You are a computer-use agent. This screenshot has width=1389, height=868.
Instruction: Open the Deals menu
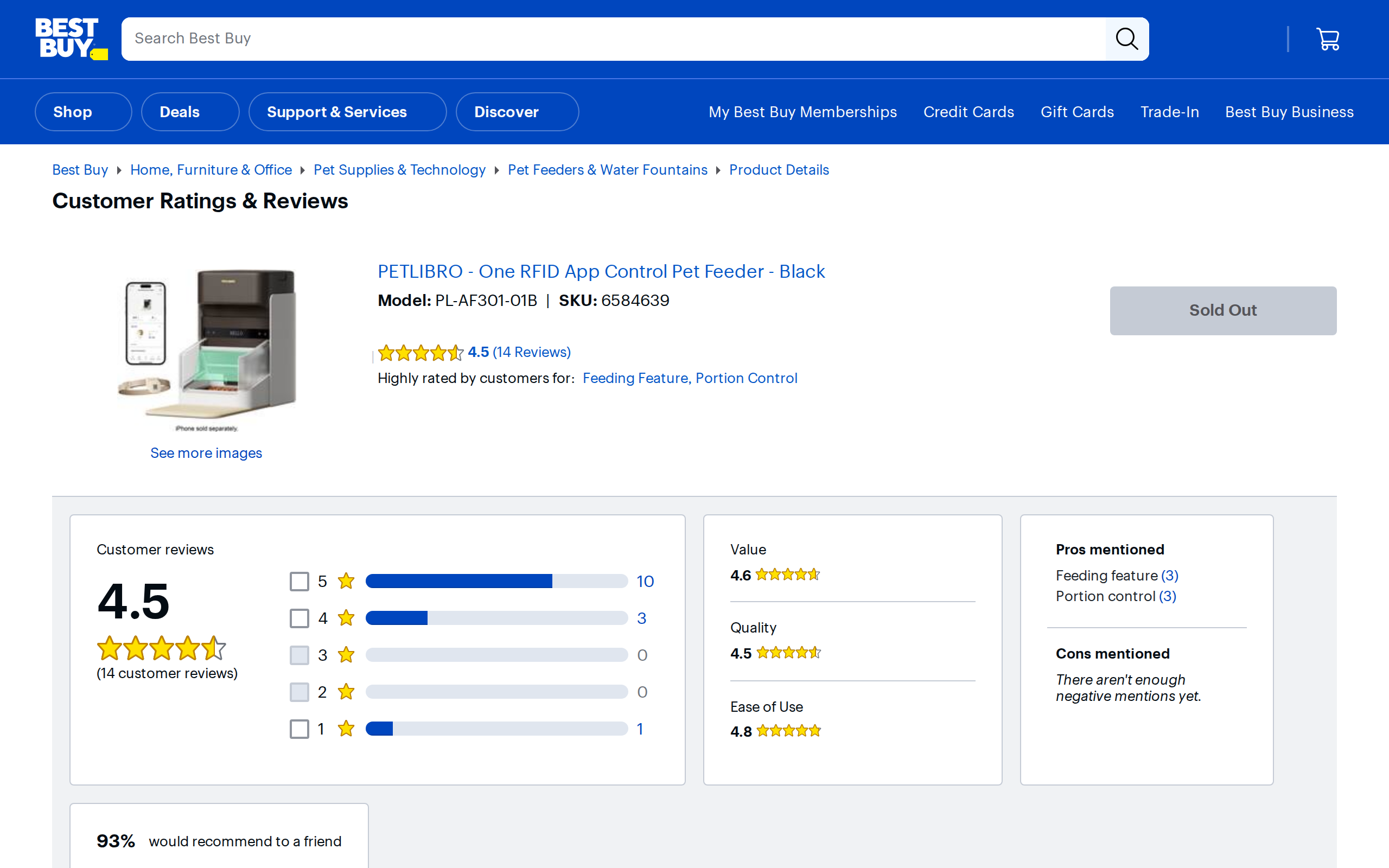pos(190,112)
